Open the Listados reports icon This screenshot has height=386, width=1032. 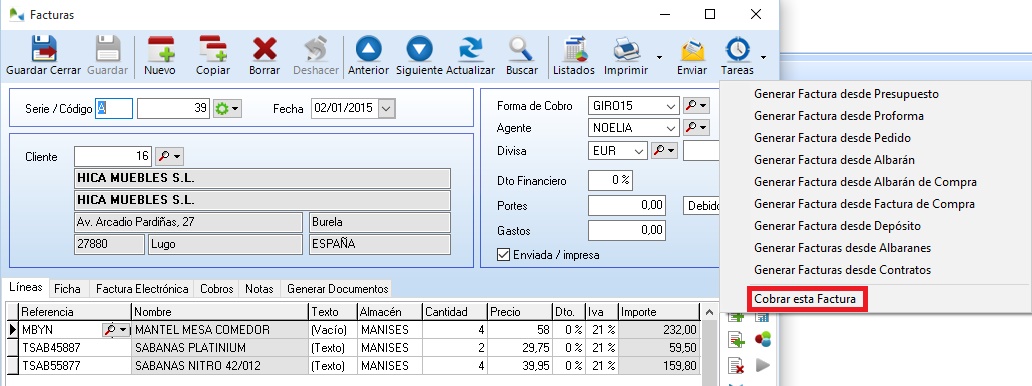coord(575,49)
